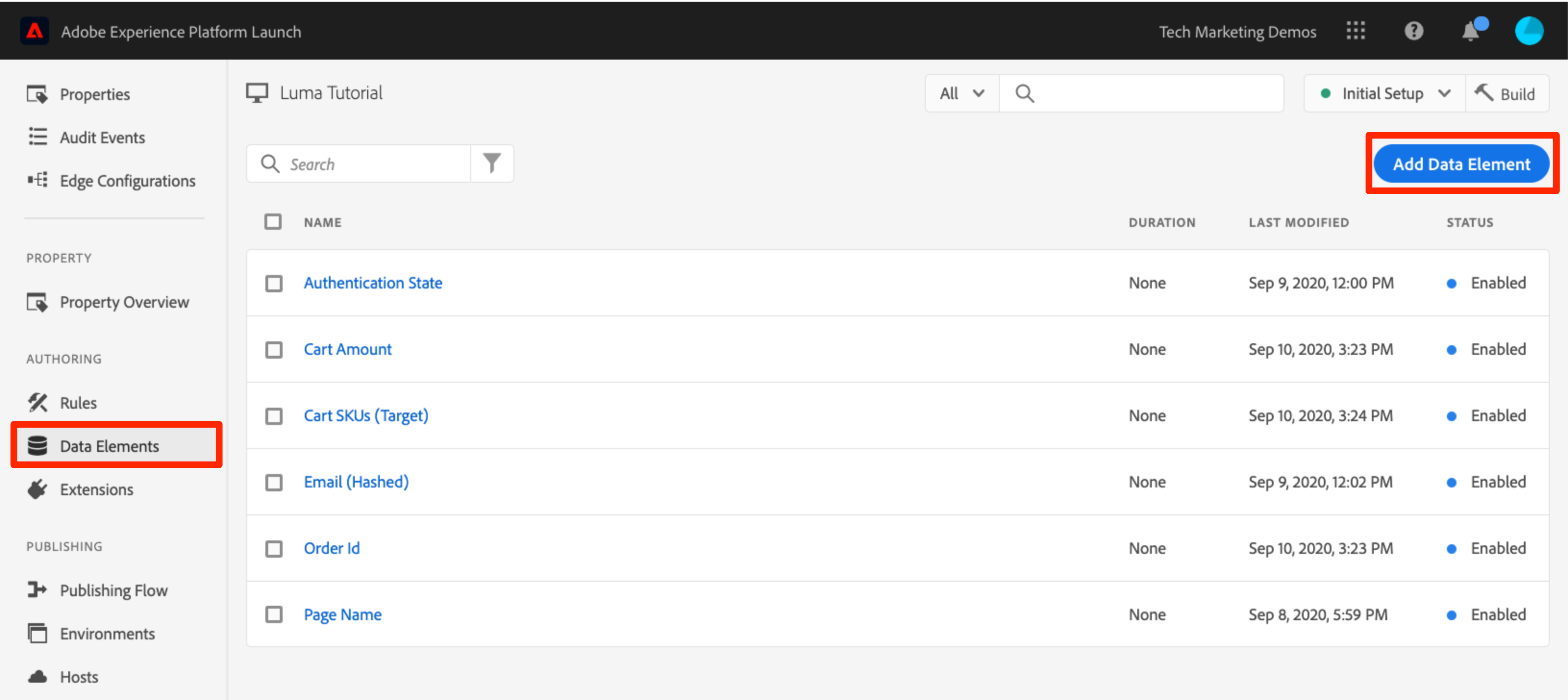
Task: Check the Cart Amount row checkbox
Action: (x=274, y=350)
